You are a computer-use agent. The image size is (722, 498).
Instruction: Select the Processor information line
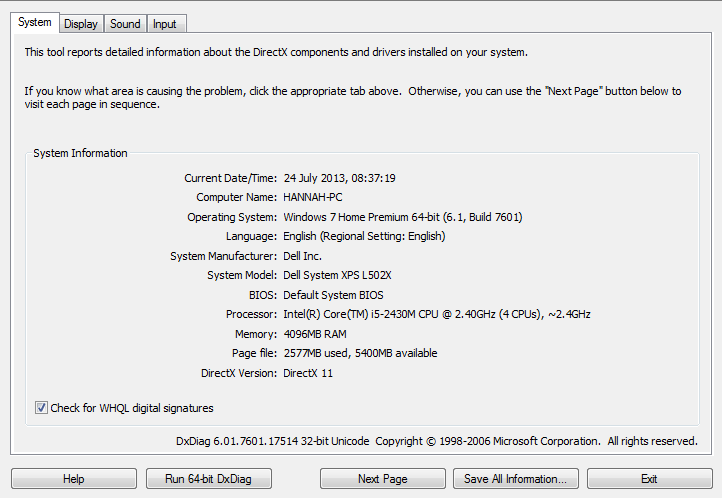coord(436,314)
